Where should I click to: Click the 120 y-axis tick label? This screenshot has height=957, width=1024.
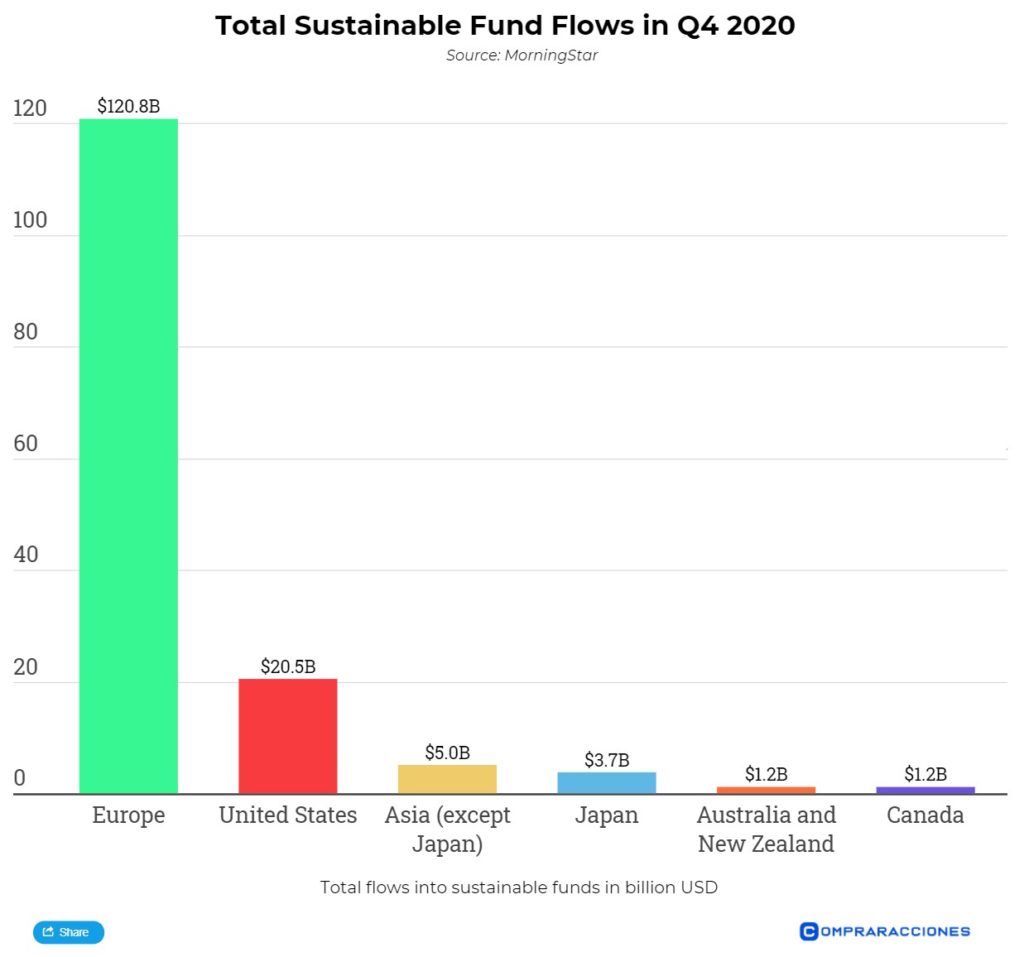[30, 109]
